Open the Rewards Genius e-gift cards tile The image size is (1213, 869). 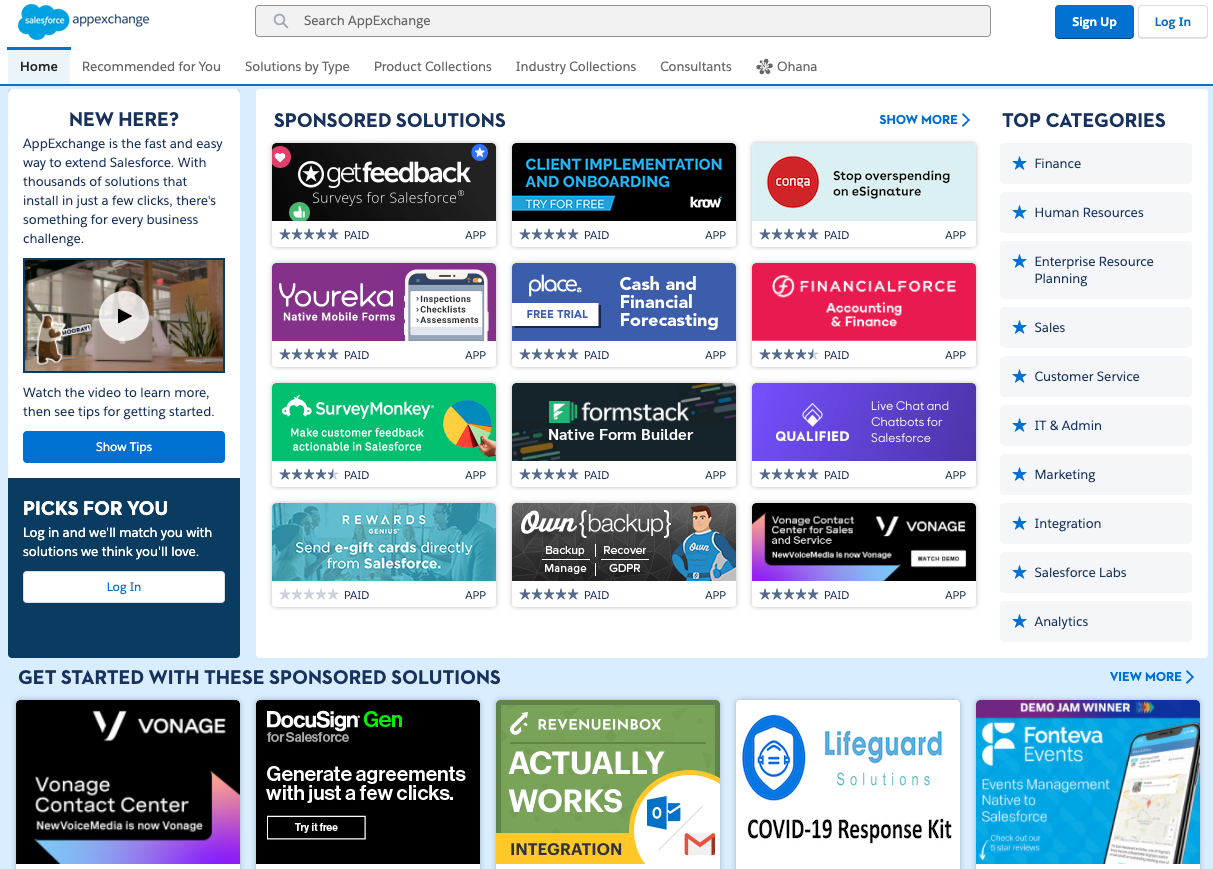(384, 555)
